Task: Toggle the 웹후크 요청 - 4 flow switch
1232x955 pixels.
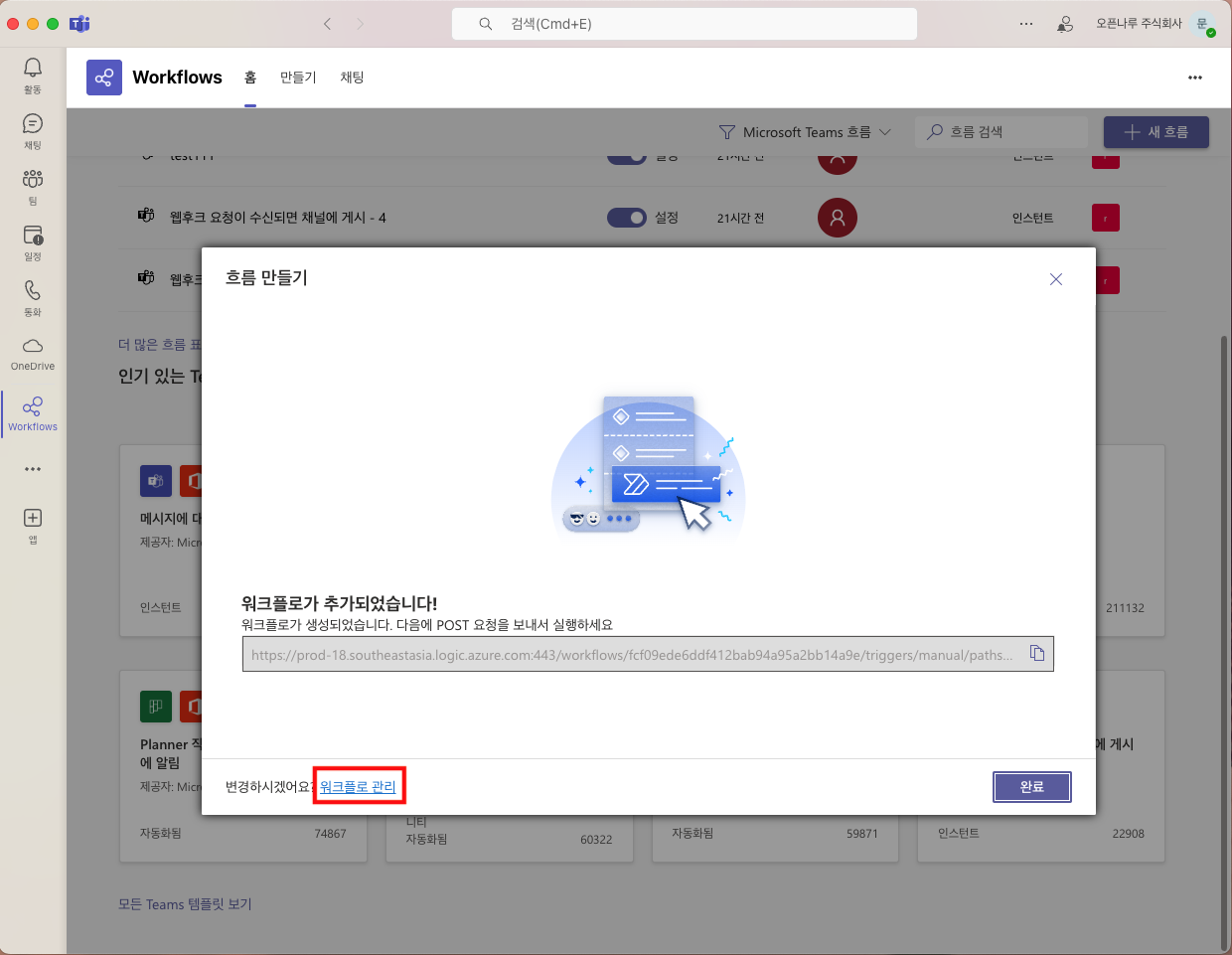Action: click(x=626, y=218)
